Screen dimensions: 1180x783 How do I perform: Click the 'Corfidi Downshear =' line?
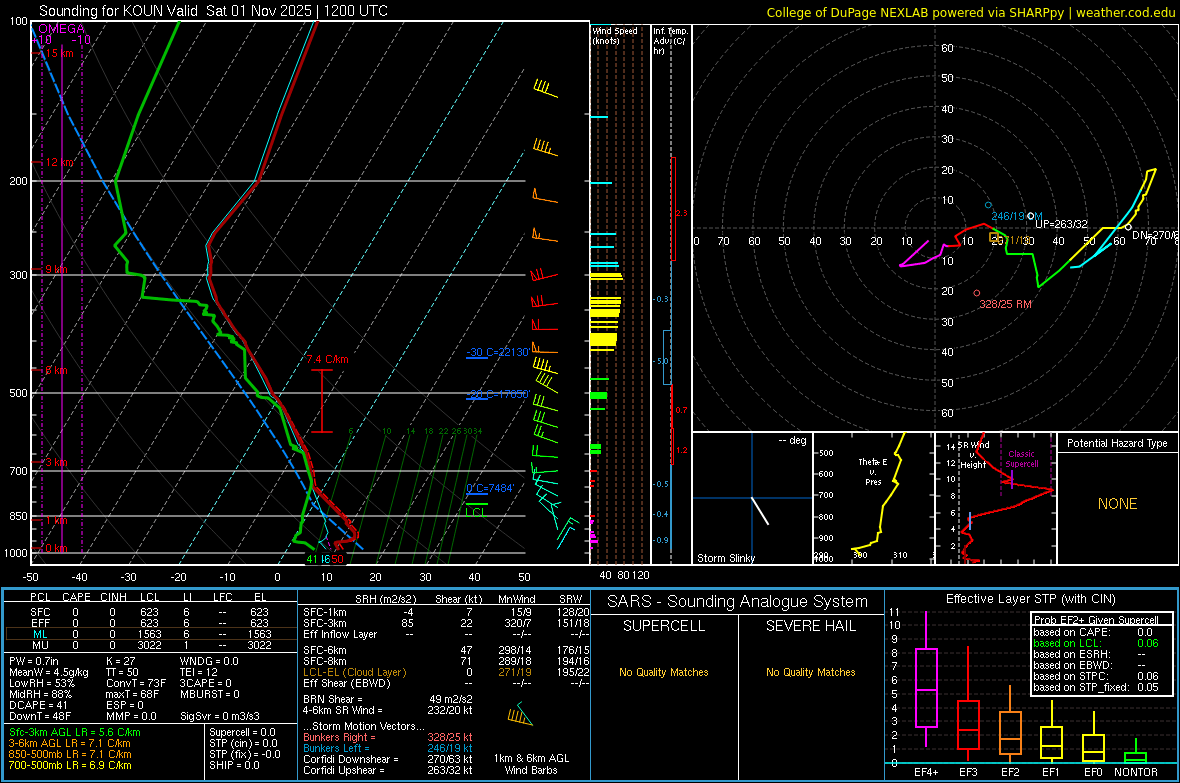(388, 759)
